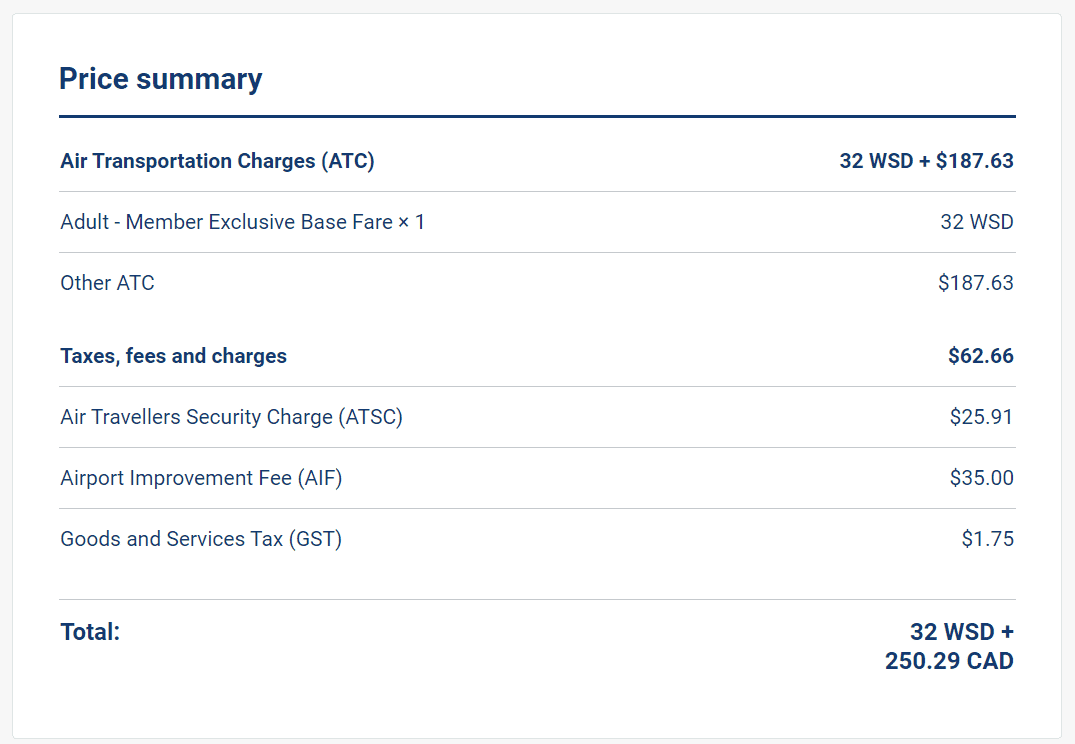This screenshot has width=1075, height=744.
Task: Select the Total: label
Action: tap(90, 632)
